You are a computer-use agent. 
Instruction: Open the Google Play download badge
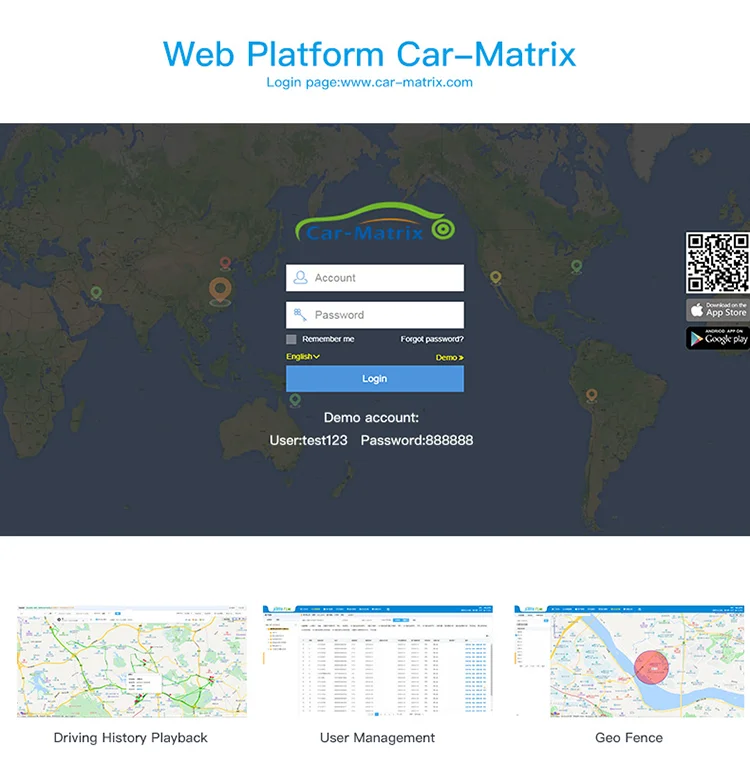718,338
